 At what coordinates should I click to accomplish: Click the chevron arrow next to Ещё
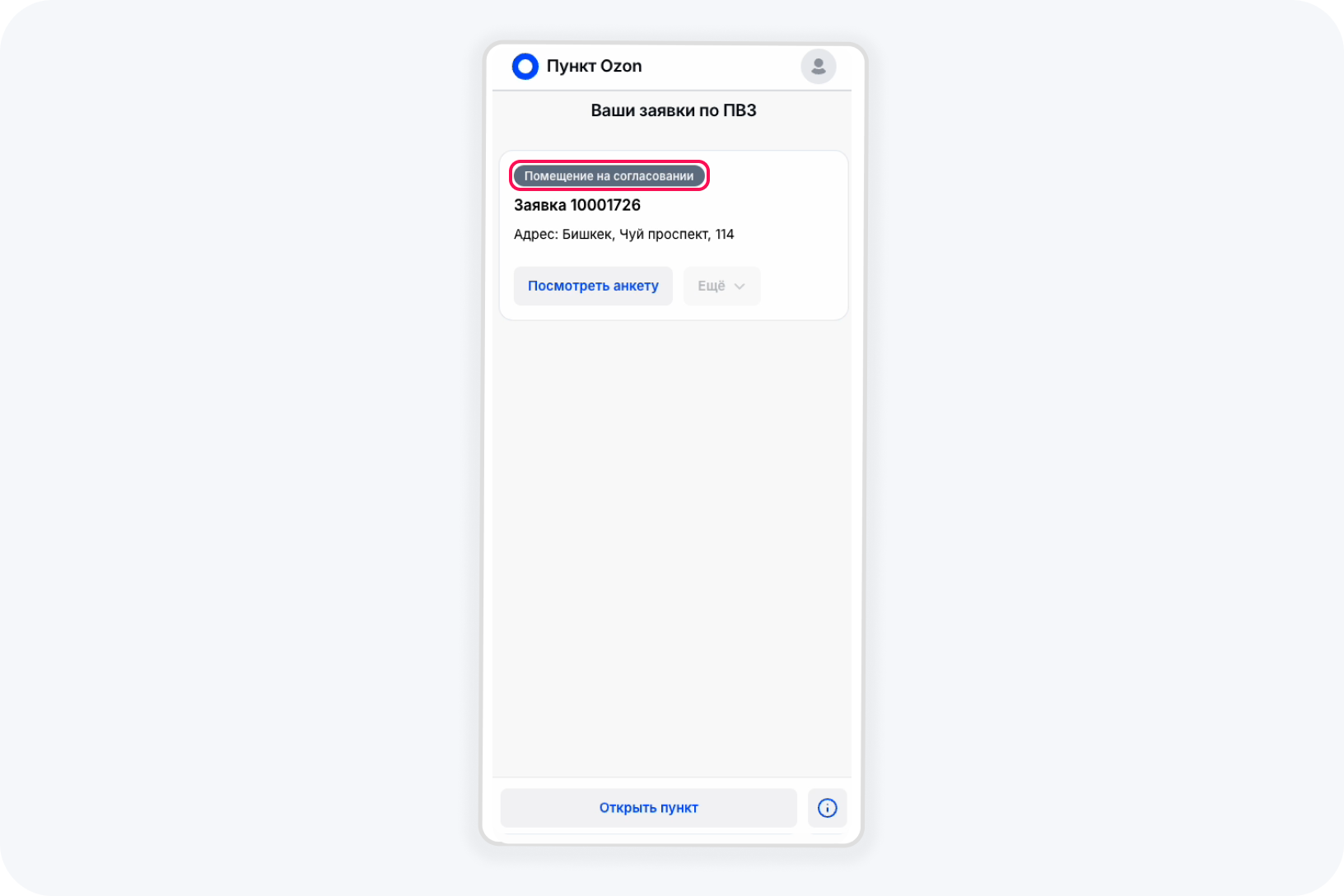point(740,287)
